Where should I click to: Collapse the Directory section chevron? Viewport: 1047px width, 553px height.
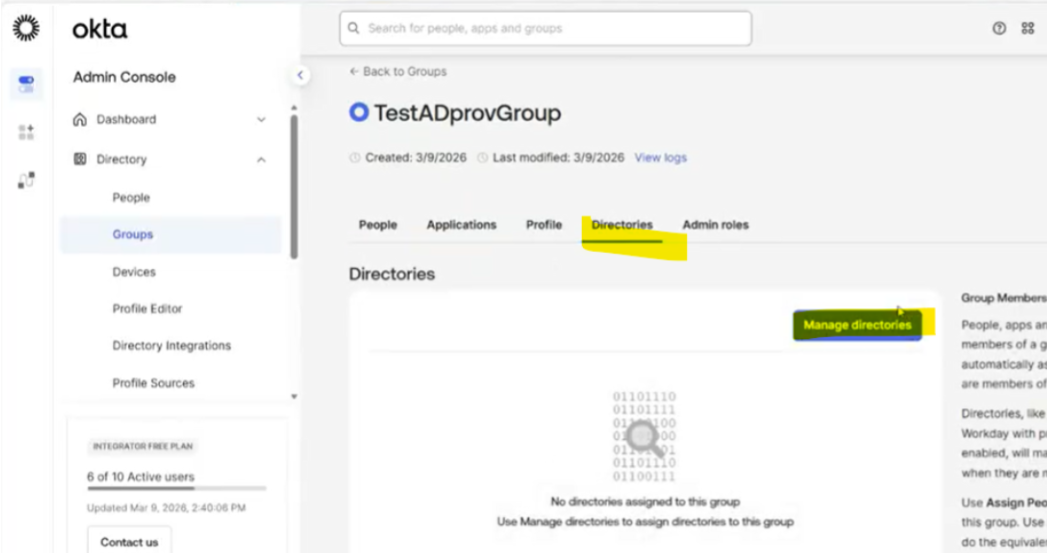[x=261, y=160]
